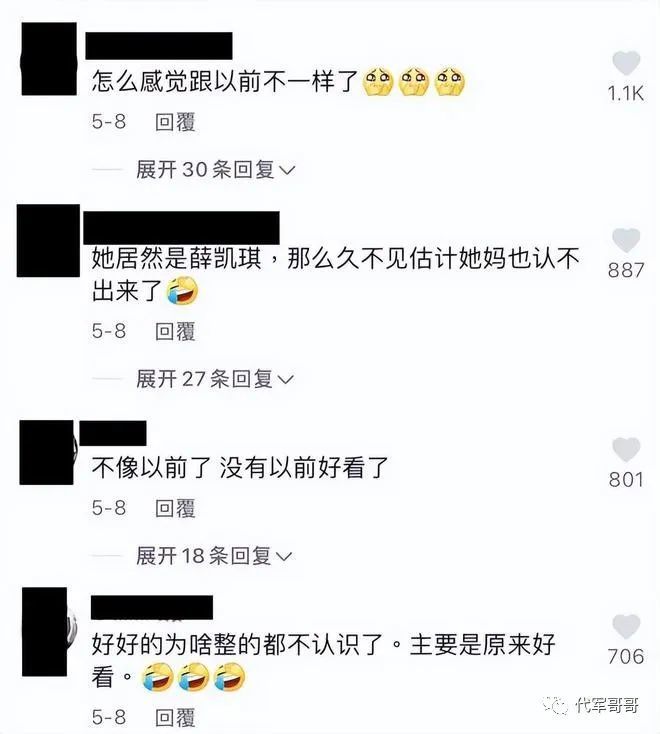Click the first pleading emoji in top comment
Screen dimensions: 660x734
click(x=378, y=82)
